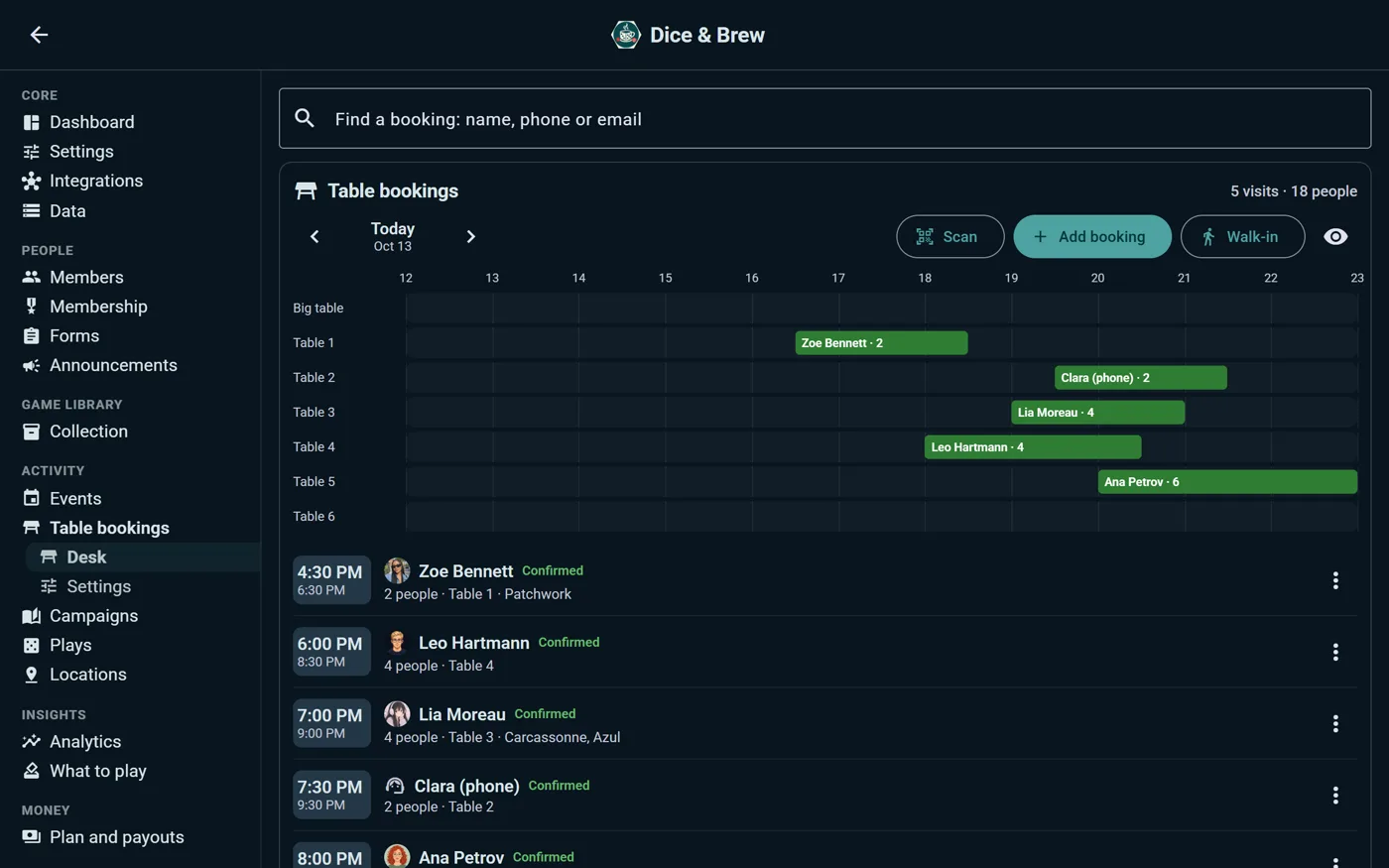Open options menu for Zoe Bennett booking
Screen dimensions: 1389x868
1335,580
